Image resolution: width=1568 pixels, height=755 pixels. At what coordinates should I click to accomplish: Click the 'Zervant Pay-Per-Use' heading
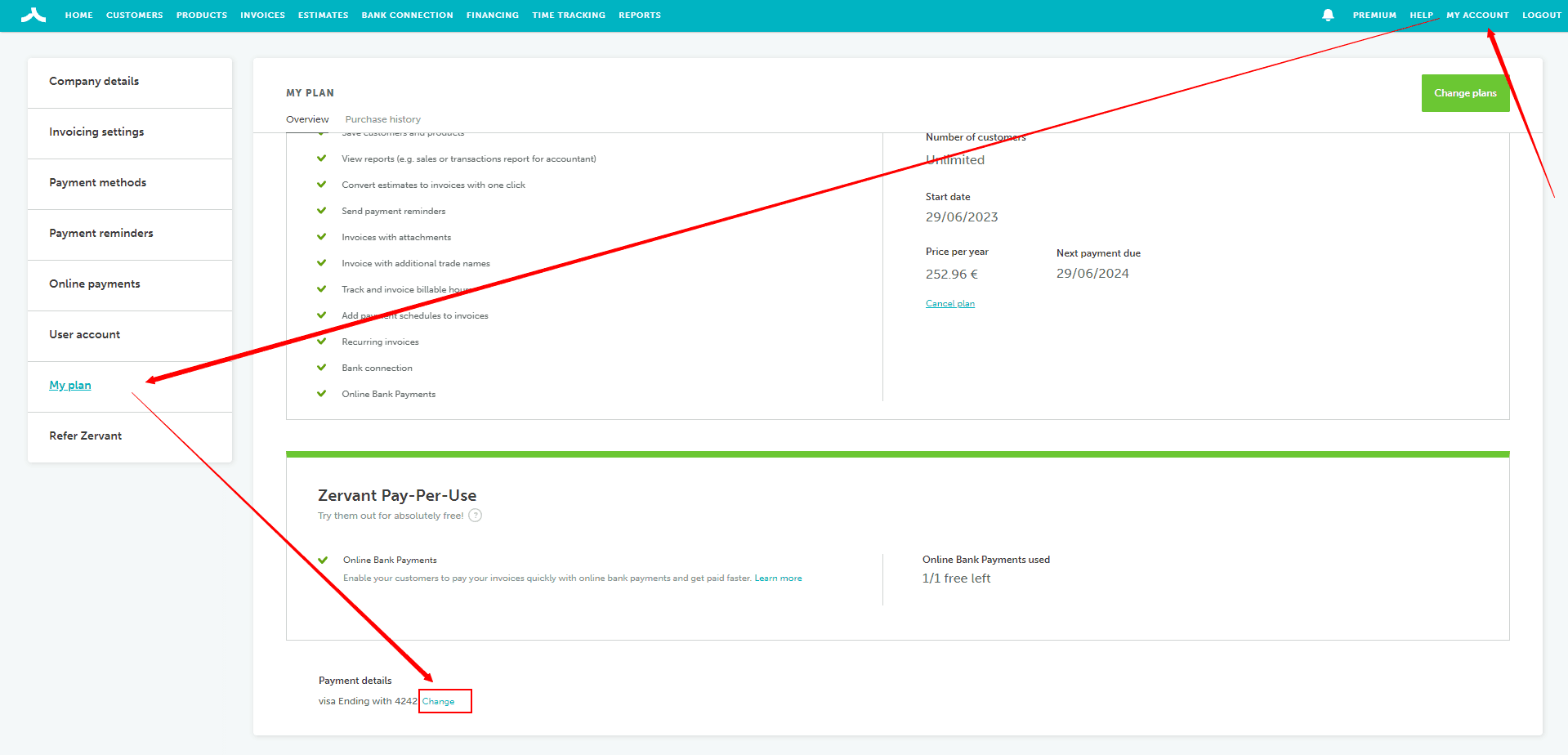[x=397, y=495]
